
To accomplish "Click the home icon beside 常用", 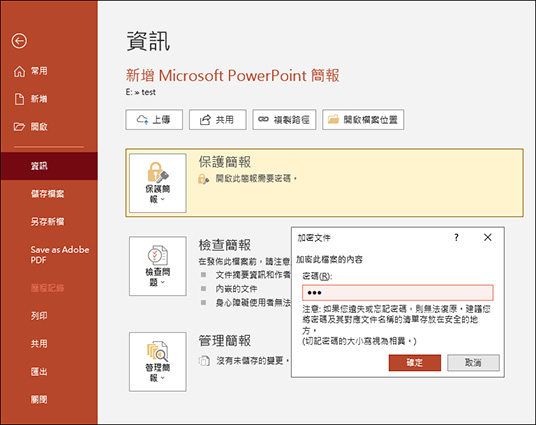I will [19, 71].
